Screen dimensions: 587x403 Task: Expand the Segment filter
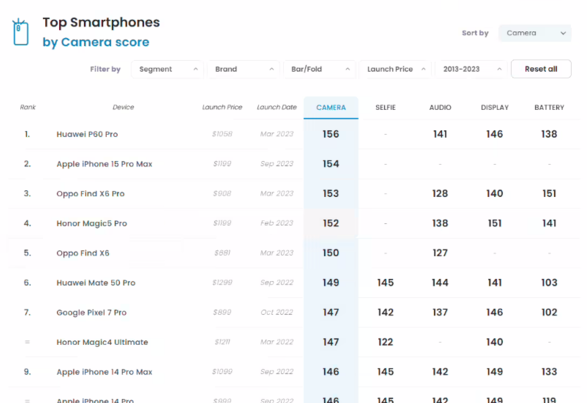[x=167, y=69]
